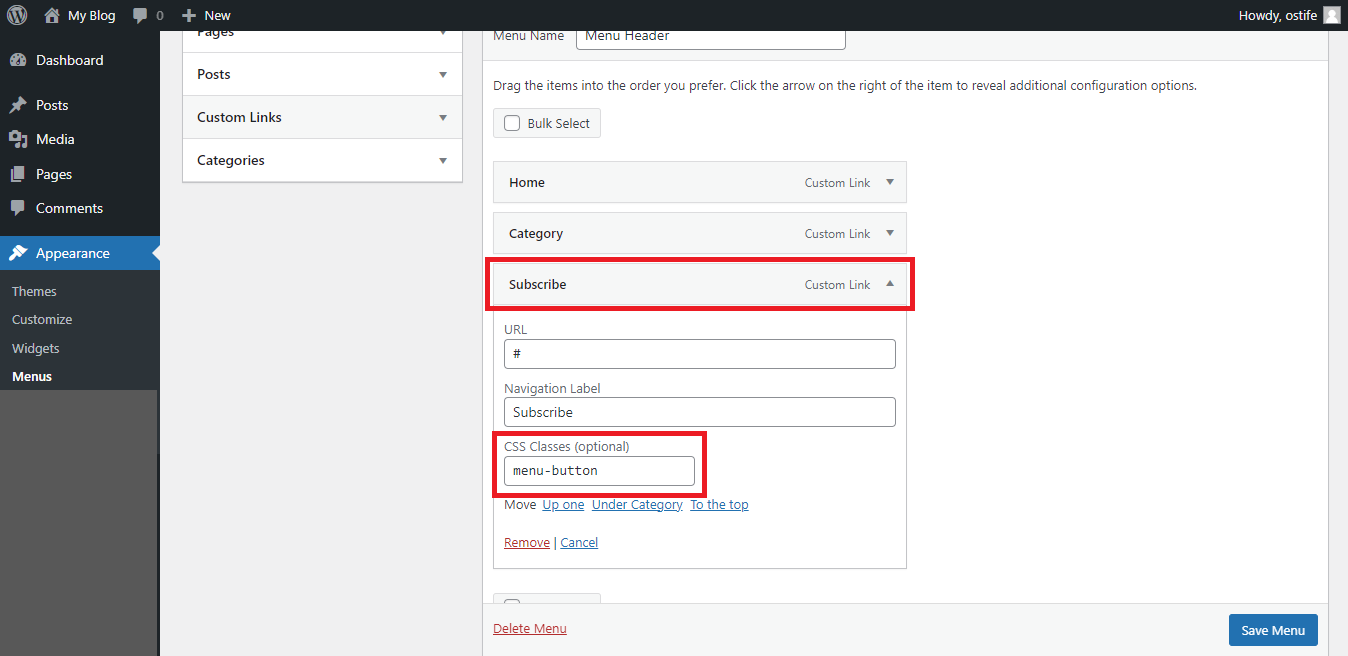Open Dashboard via its gauge icon
Viewport: 1348px width, 656px height.
click(18, 60)
